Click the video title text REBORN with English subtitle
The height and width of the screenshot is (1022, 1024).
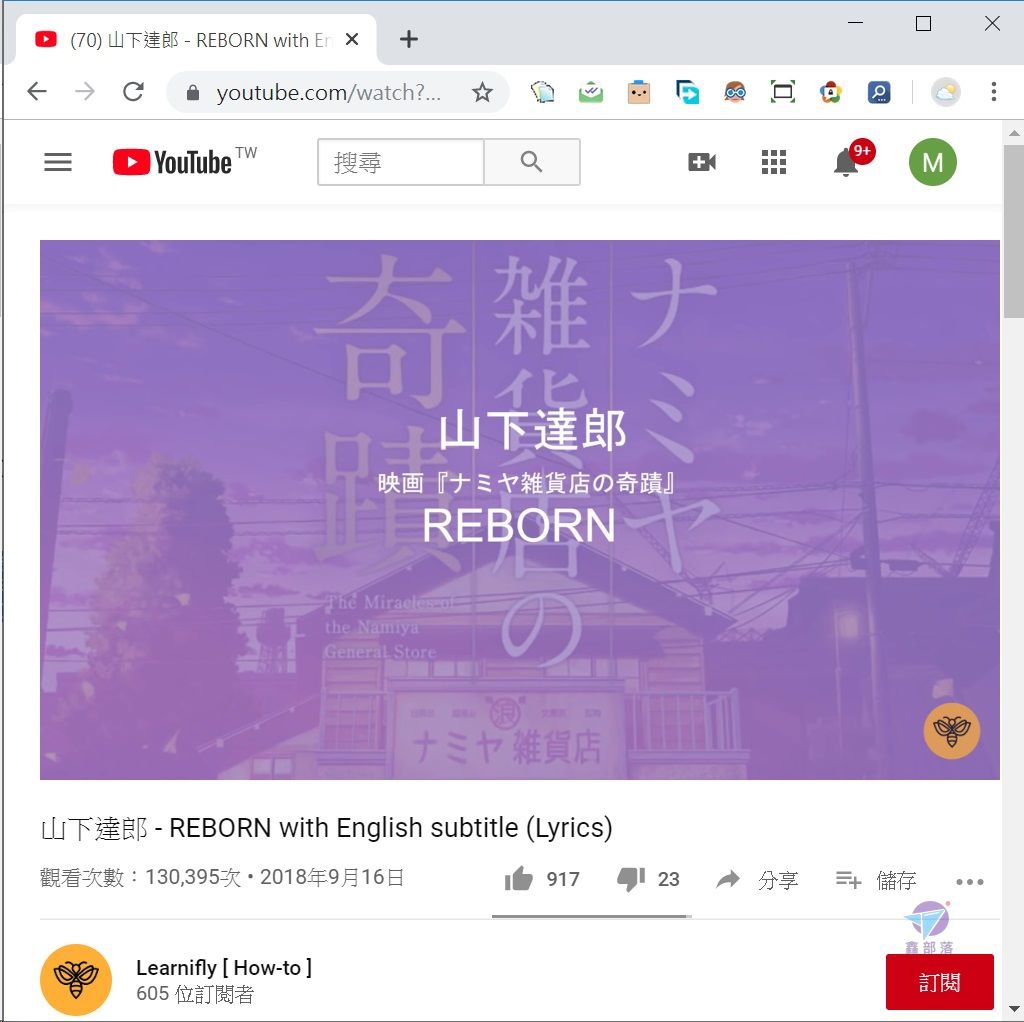click(327, 828)
